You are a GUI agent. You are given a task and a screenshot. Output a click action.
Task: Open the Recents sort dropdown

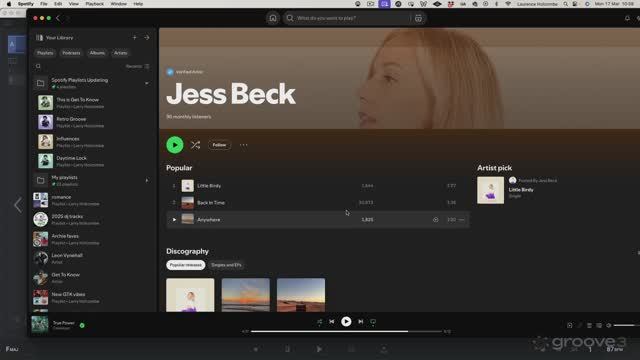138,66
